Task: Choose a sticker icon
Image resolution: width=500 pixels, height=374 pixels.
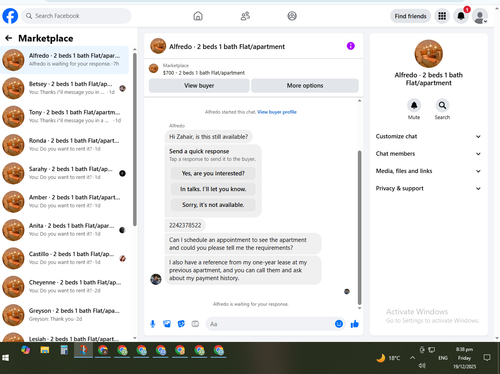Action: (x=181, y=324)
